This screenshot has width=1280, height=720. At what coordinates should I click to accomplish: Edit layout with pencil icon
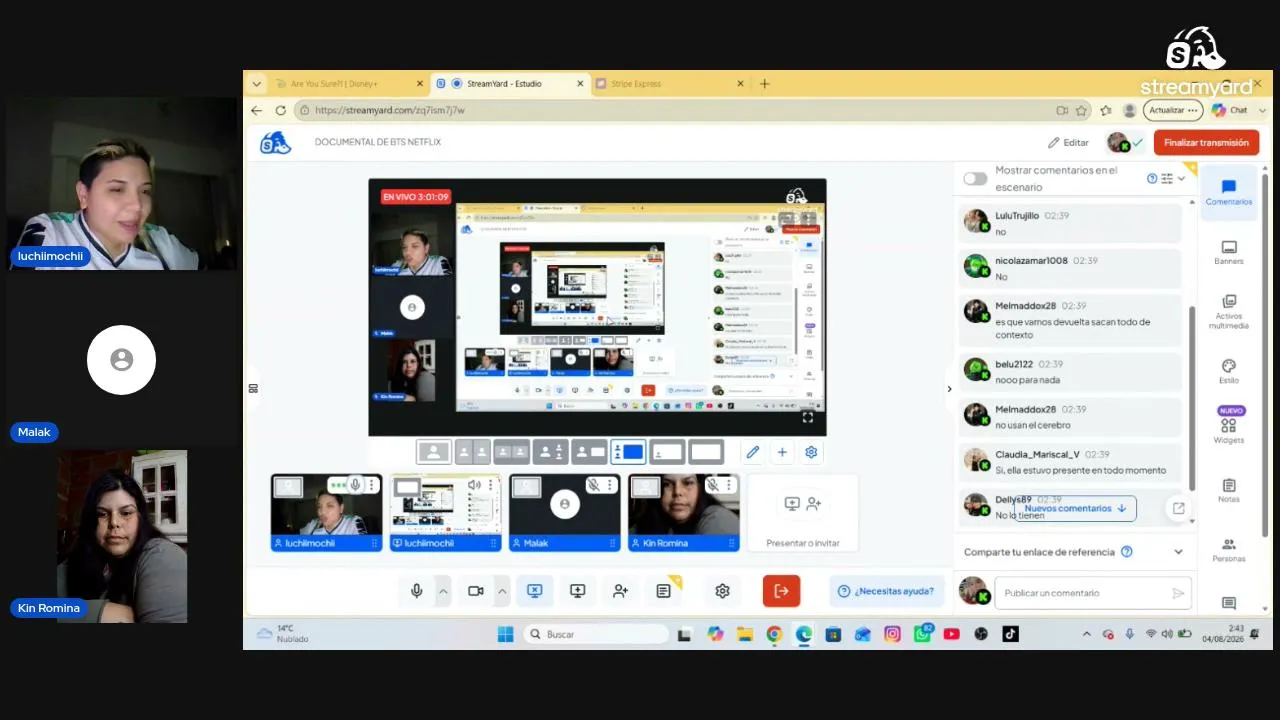pos(753,452)
